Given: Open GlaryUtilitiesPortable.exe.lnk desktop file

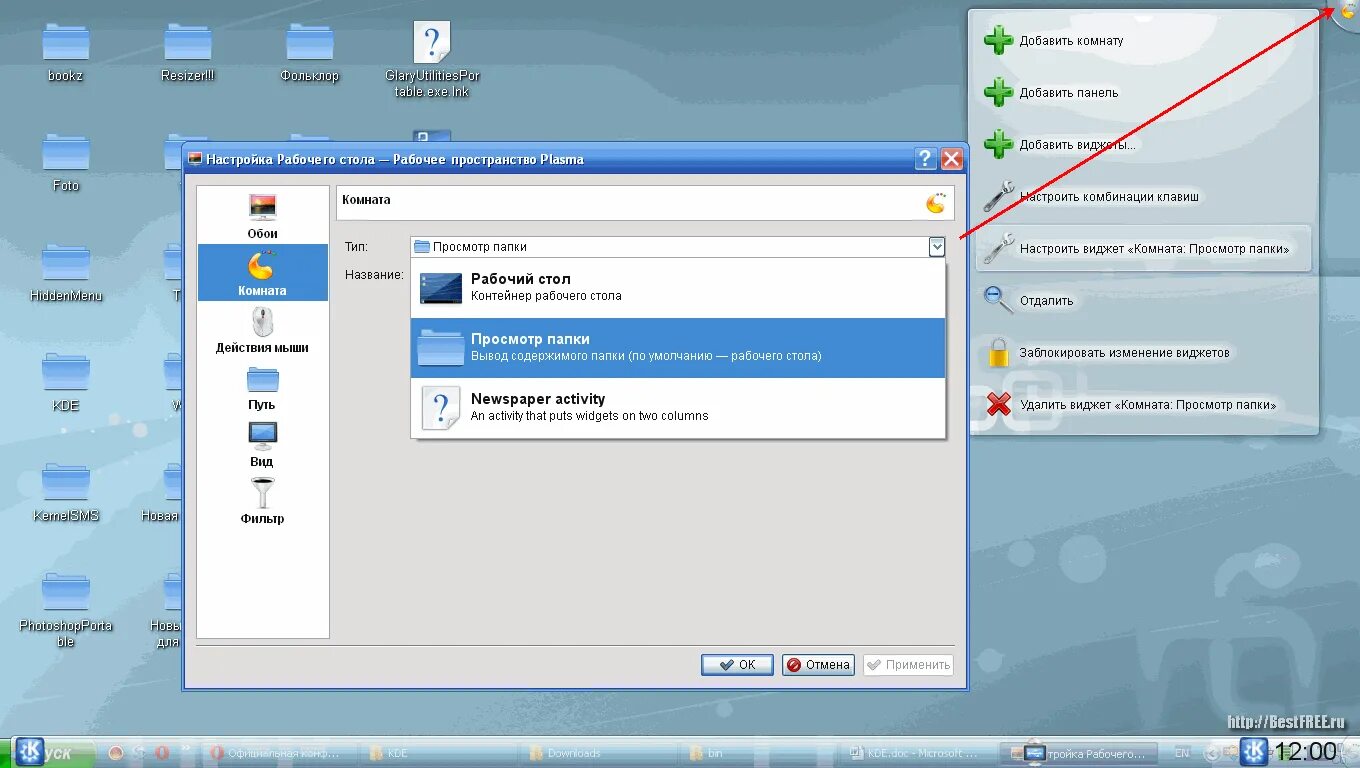Looking at the screenshot, I should 432,60.
